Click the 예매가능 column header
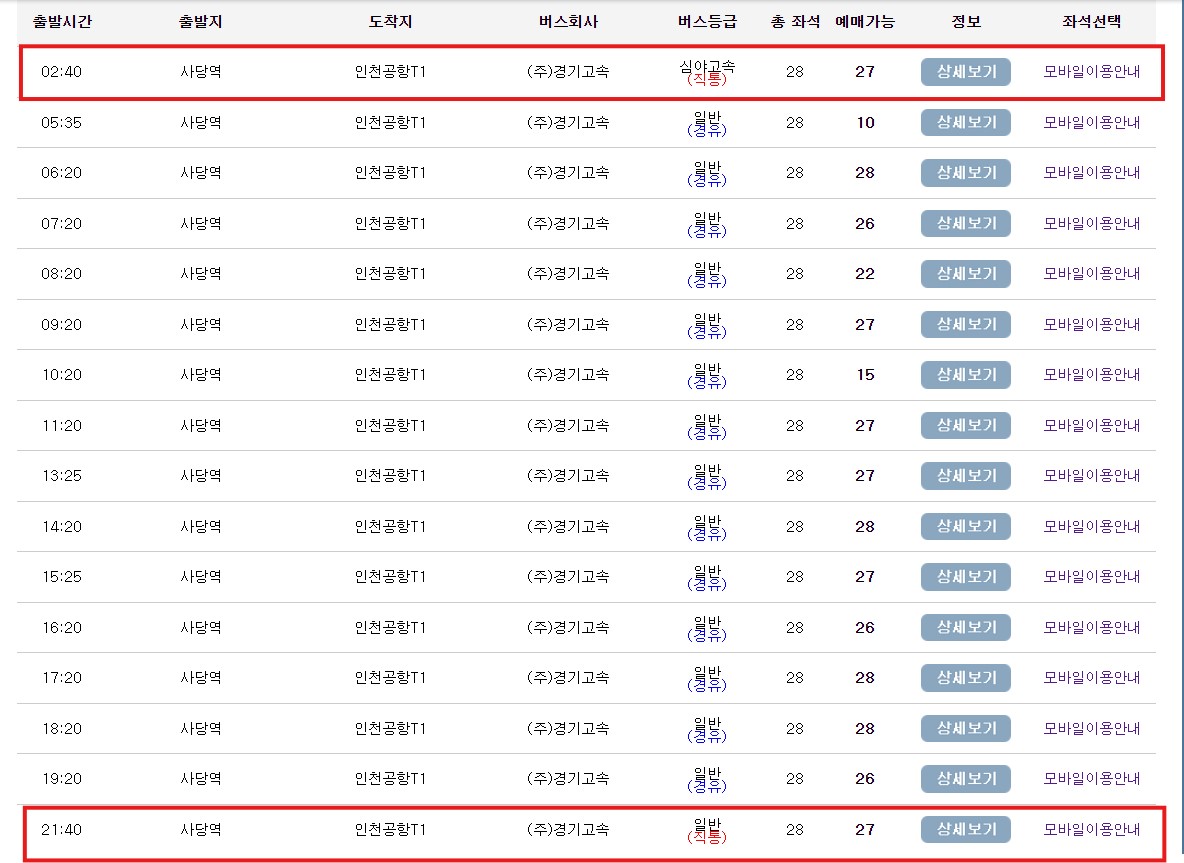The width and height of the screenshot is (1184, 863). point(862,20)
